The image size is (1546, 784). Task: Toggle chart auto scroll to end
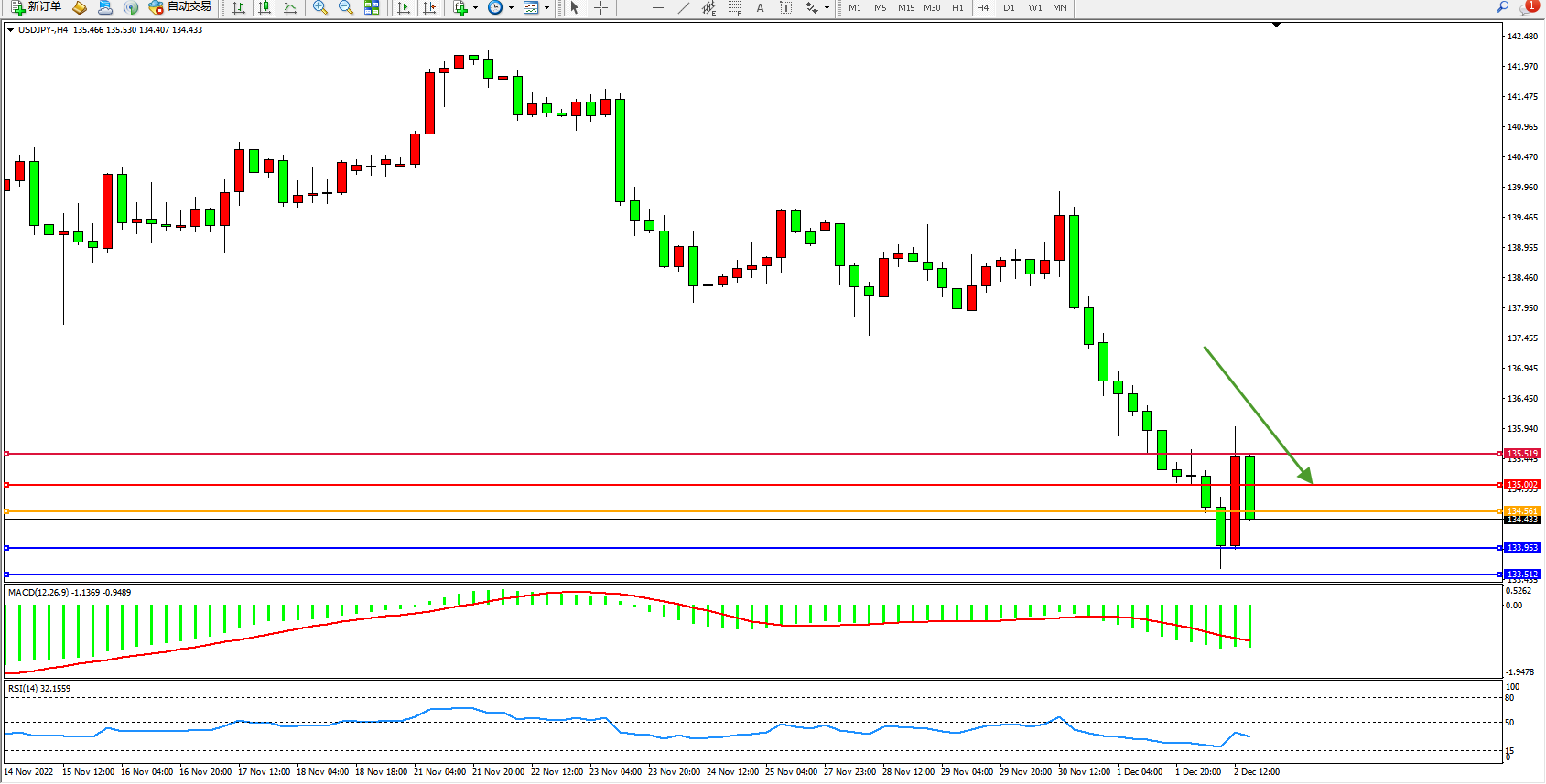coord(404,7)
